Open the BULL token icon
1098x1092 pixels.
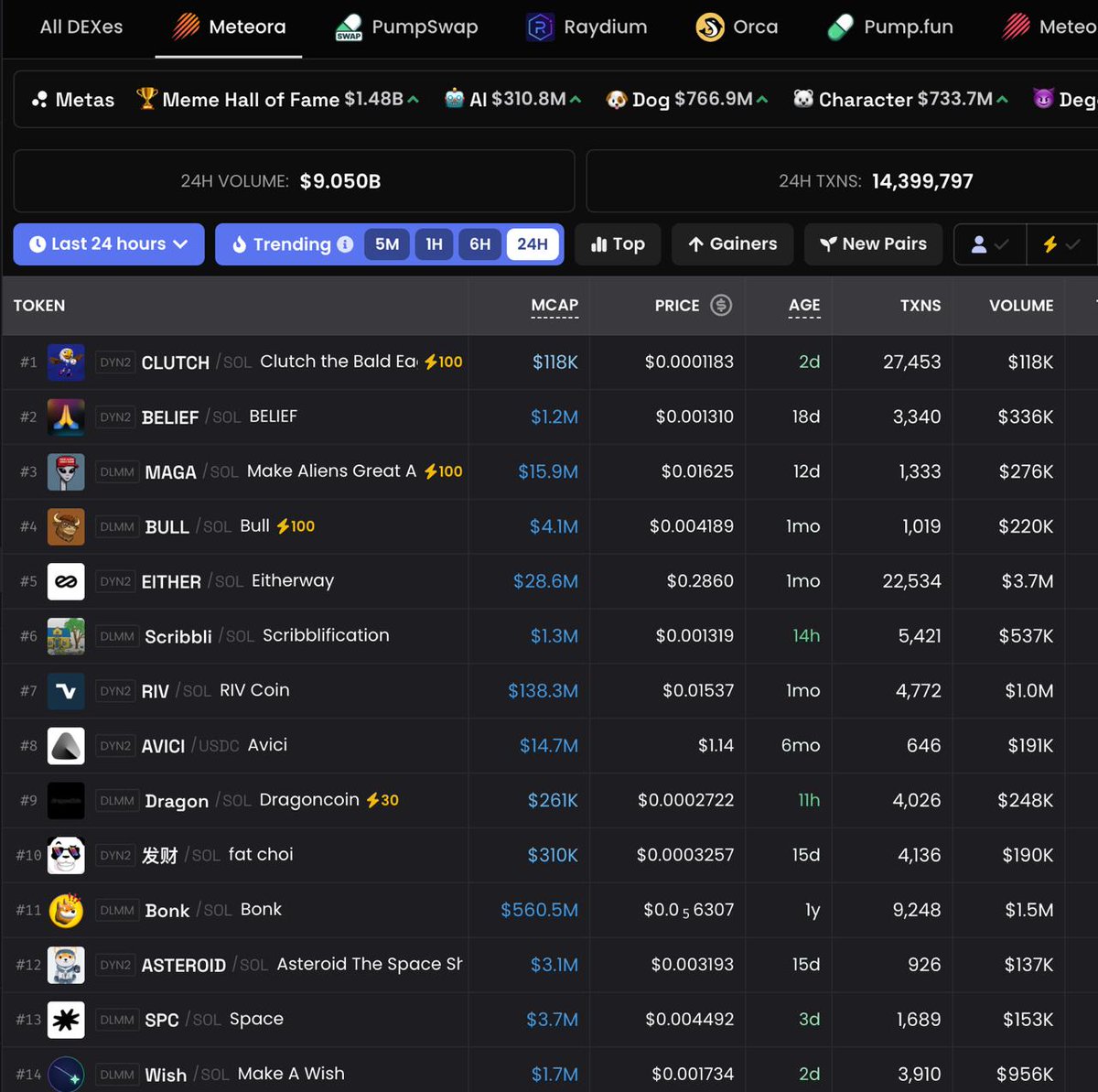click(x=66, y=526)
